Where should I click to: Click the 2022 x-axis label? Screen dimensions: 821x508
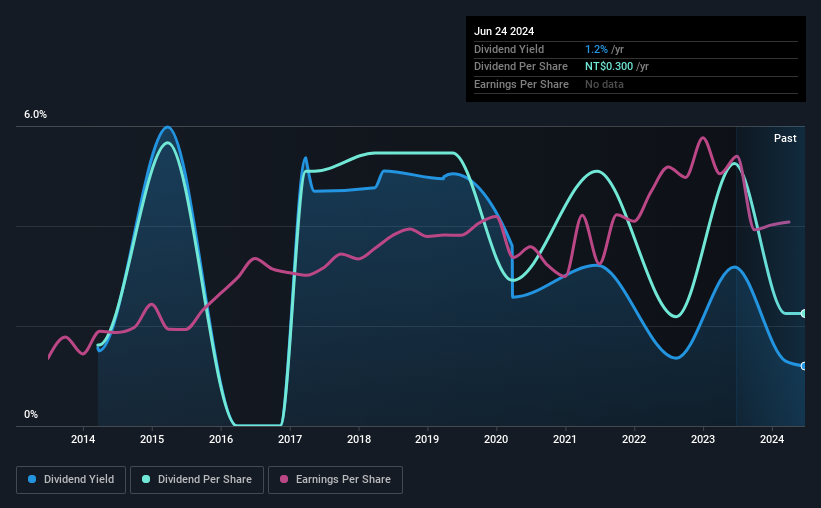(634, 439)
